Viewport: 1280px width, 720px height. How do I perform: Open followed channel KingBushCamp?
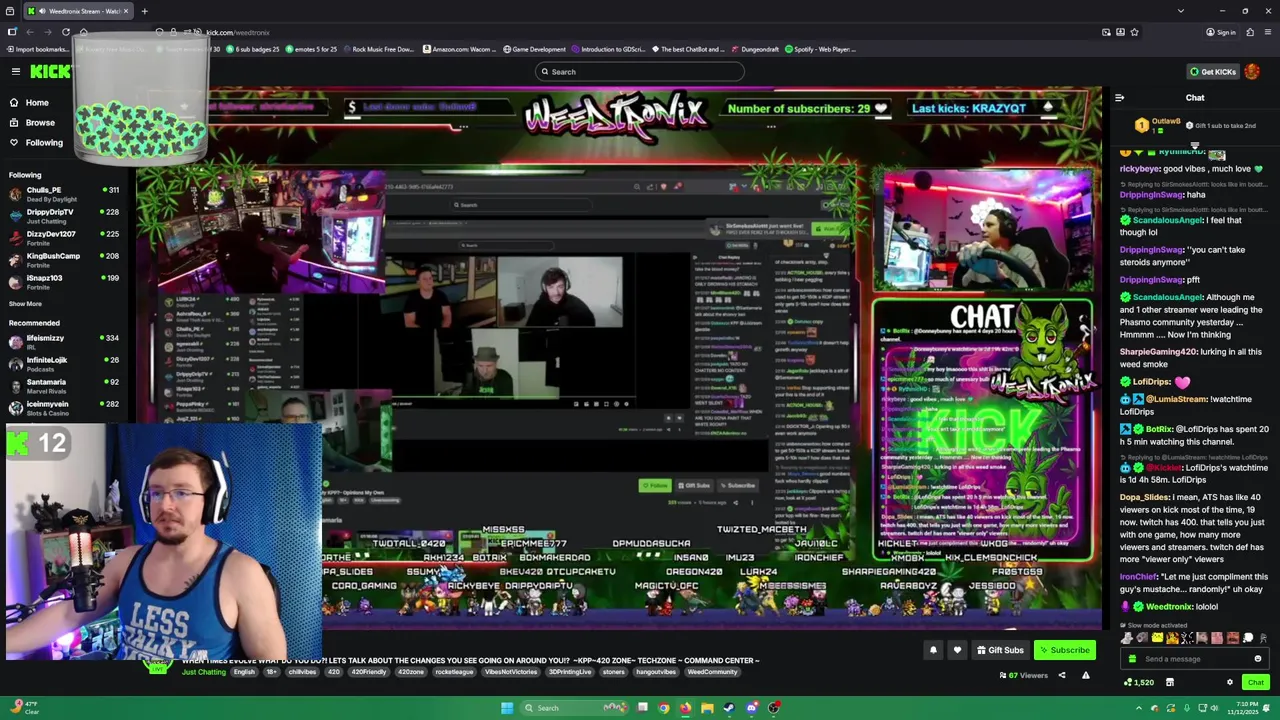(x=64, y=260)
